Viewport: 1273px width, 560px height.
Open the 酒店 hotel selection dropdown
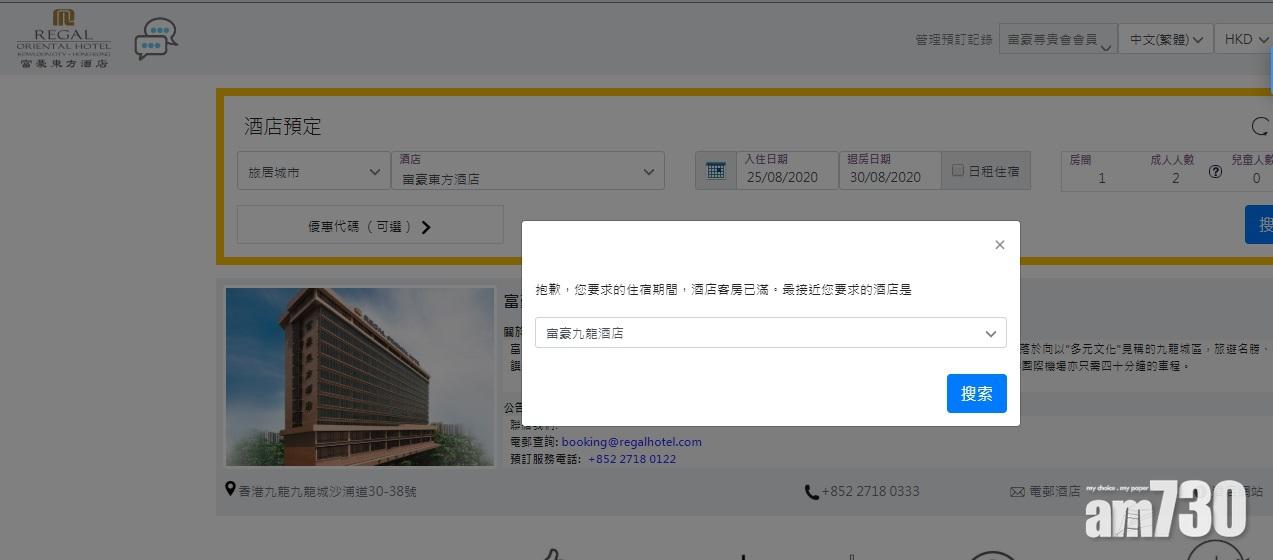pyautogui.click(x=527, y=171)
